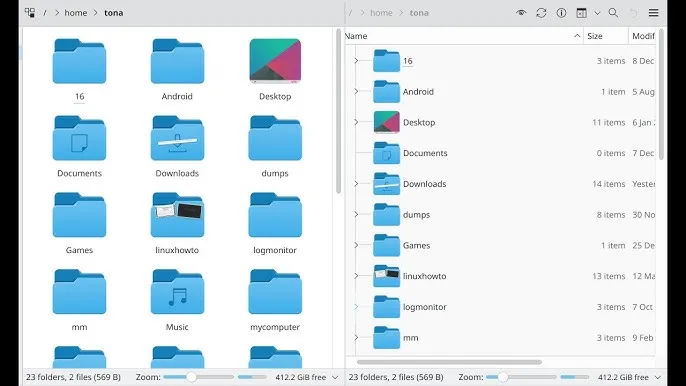Select the mycomputer folder icon in left pane

(275, 292)
